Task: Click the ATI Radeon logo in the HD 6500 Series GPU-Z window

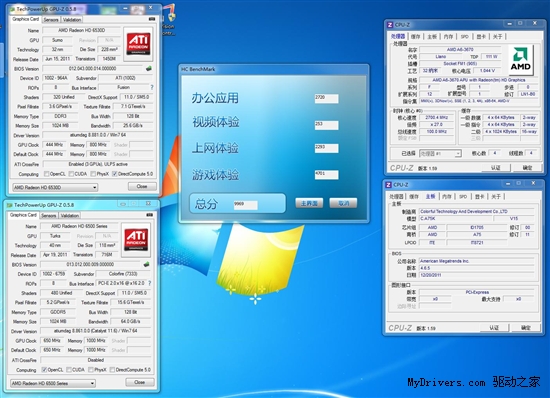Action: pos(136,240)
